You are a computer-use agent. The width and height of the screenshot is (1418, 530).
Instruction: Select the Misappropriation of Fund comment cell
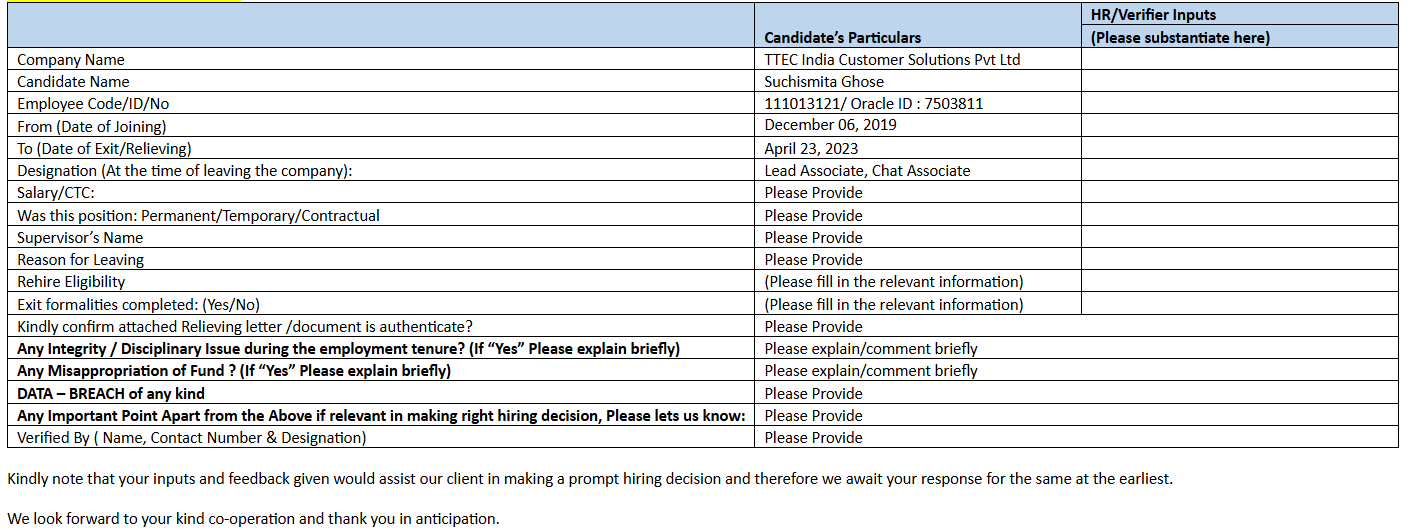(x=870, y=371)
